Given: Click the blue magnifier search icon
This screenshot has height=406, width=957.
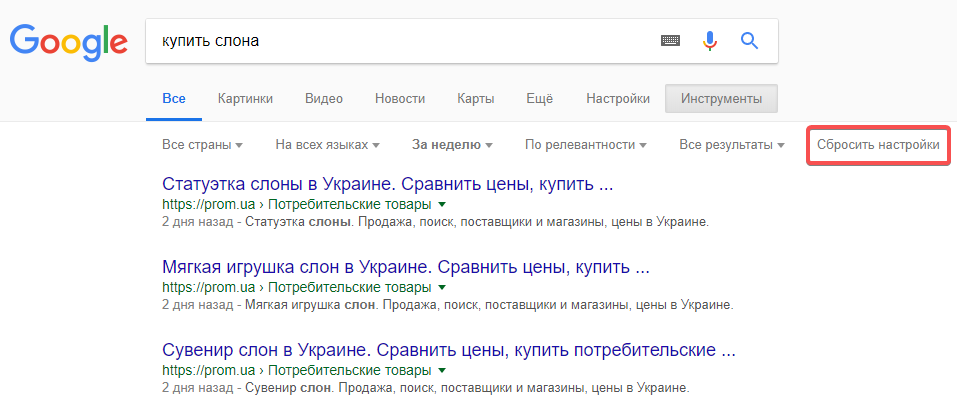Looking at the screenshot, I should coord(749,41).
